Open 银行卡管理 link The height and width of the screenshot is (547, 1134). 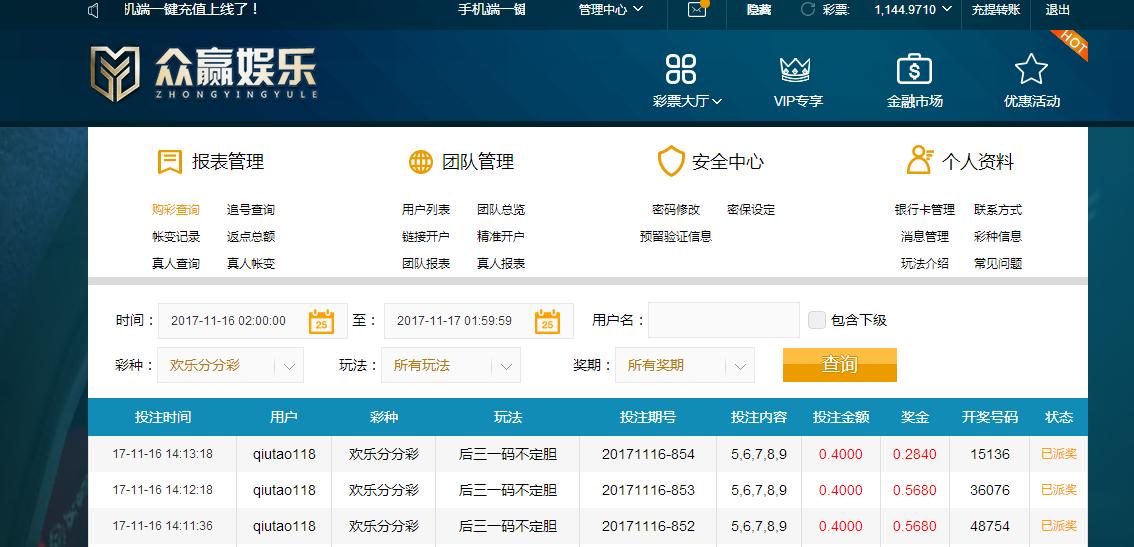coord(925,210)
